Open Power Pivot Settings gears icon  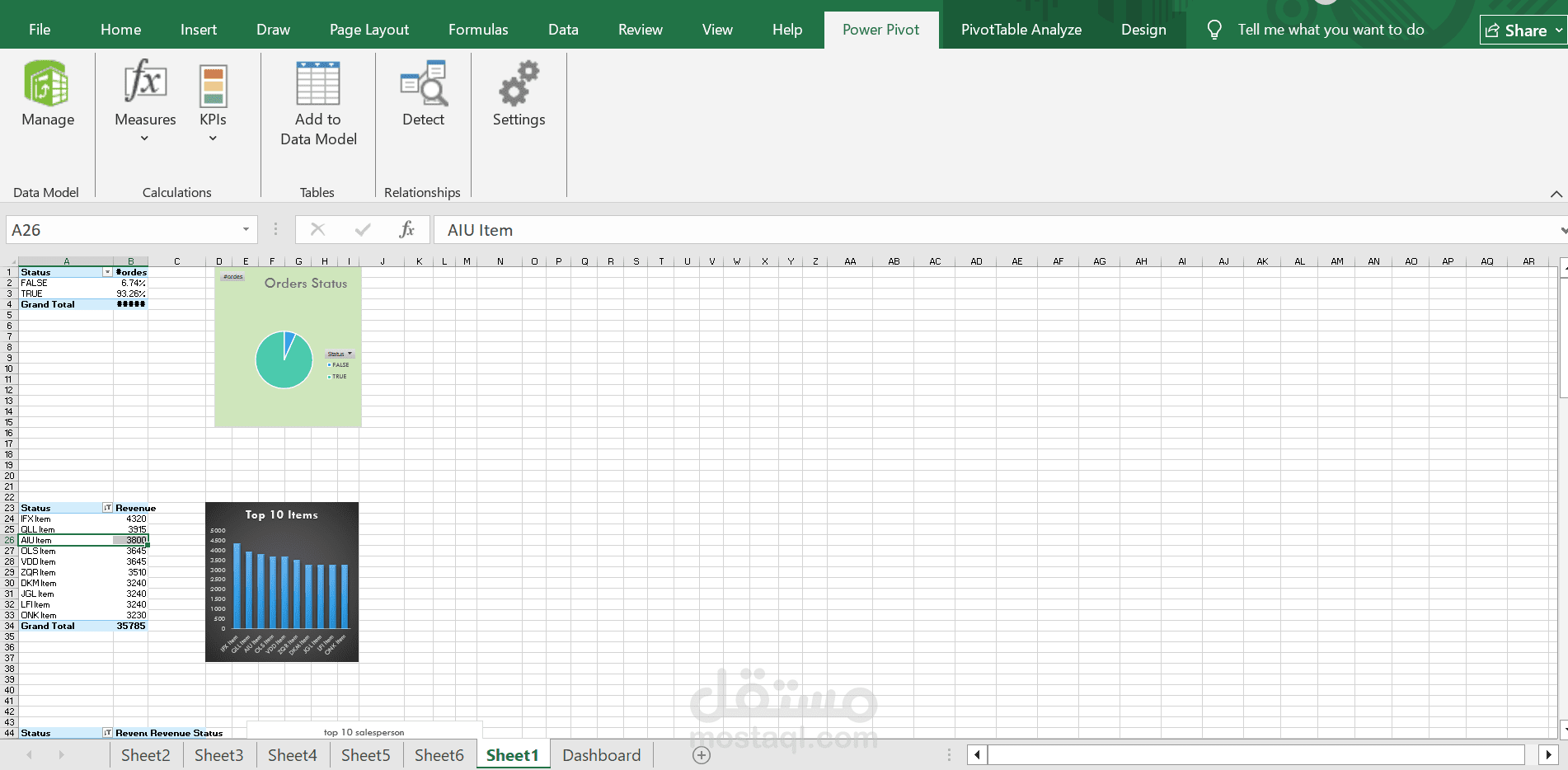coord(519,83)
